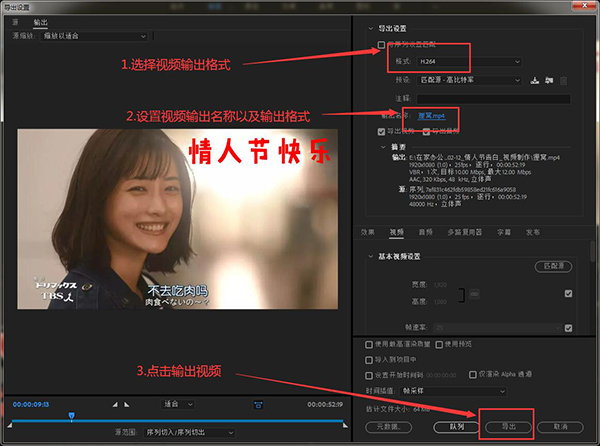The height and width of the screenshot is (446, 600).
Task: Toggle the 导出视频 checkbox
Action: (381, 132)
